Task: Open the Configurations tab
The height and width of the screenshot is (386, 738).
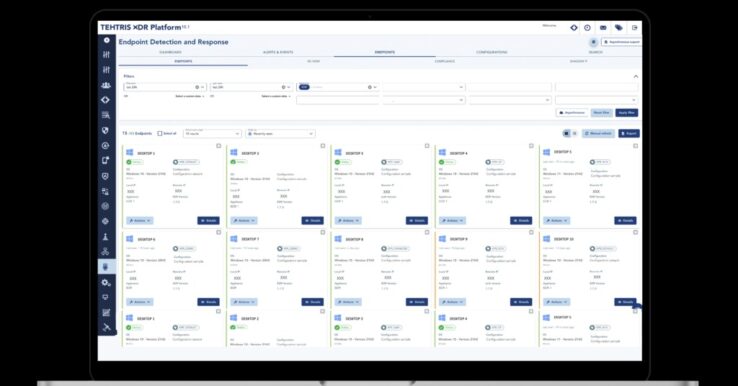Action: point(492,52)
